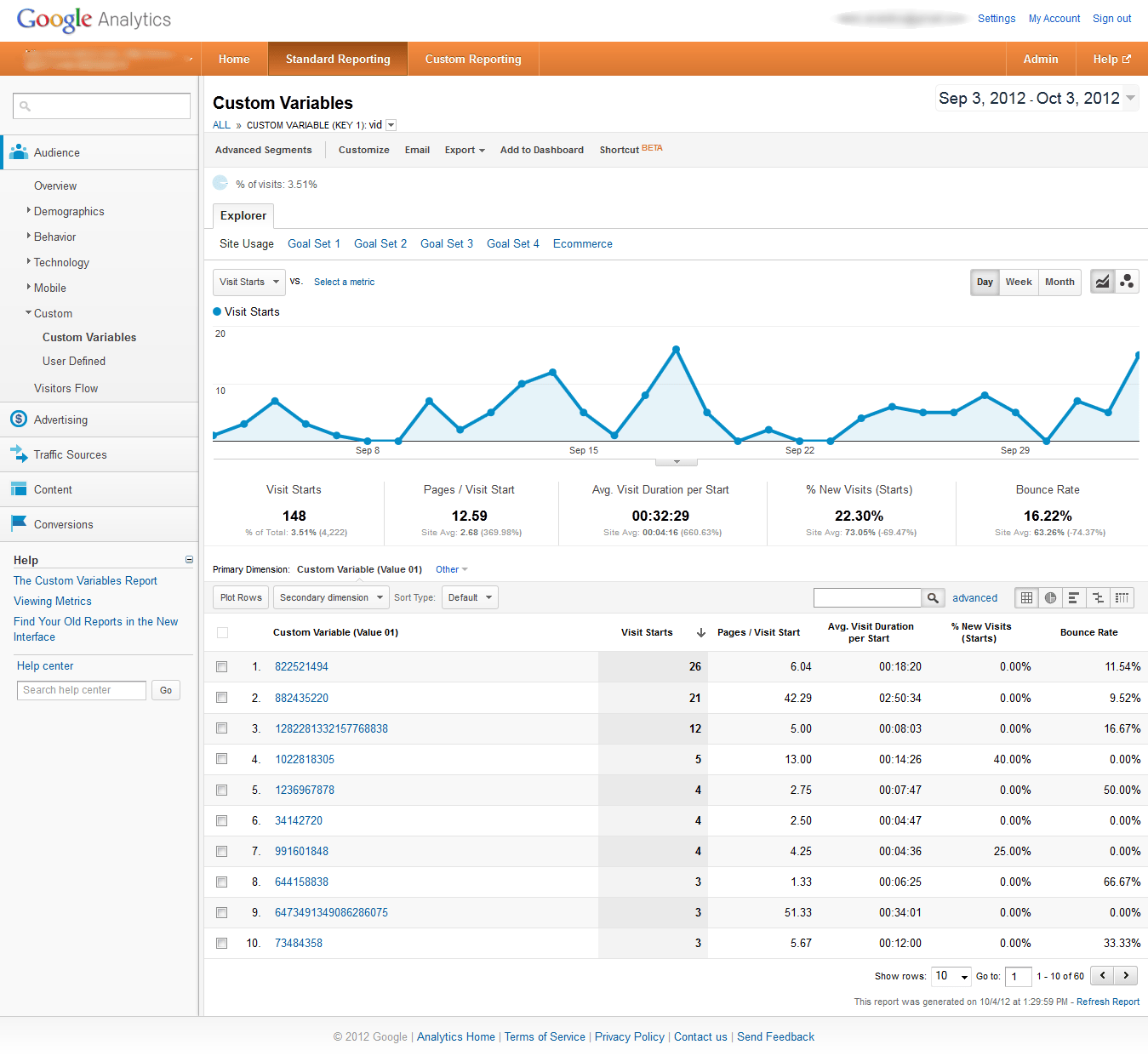Image resolution: width=1148 pixels, height=1056 pixels.
Task: Click the Sign out link
Action: (x=1111, y=18)
